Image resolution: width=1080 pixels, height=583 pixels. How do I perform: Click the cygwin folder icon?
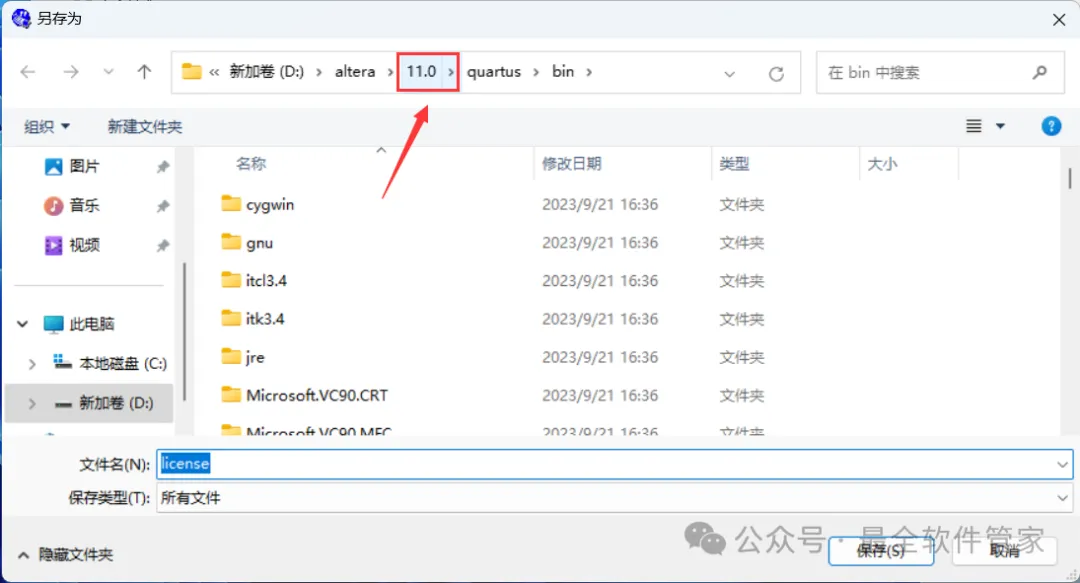(231, 203)
